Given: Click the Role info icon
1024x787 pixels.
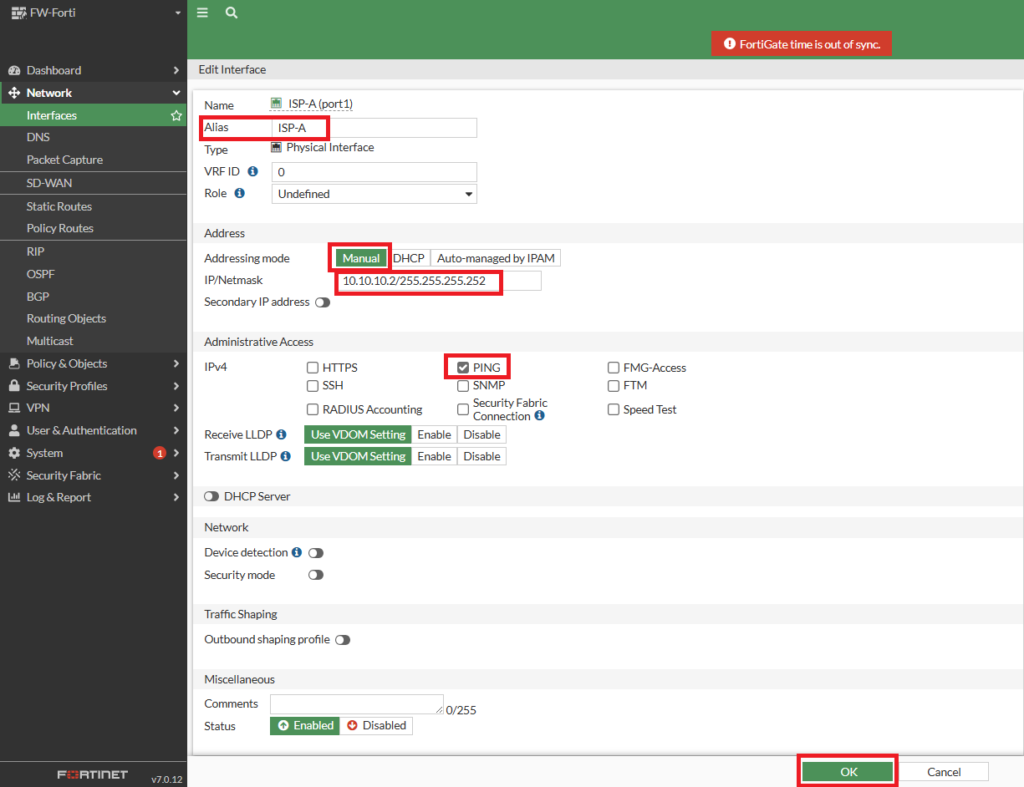Looking at the screenshot, I should [x=239, y=194].
